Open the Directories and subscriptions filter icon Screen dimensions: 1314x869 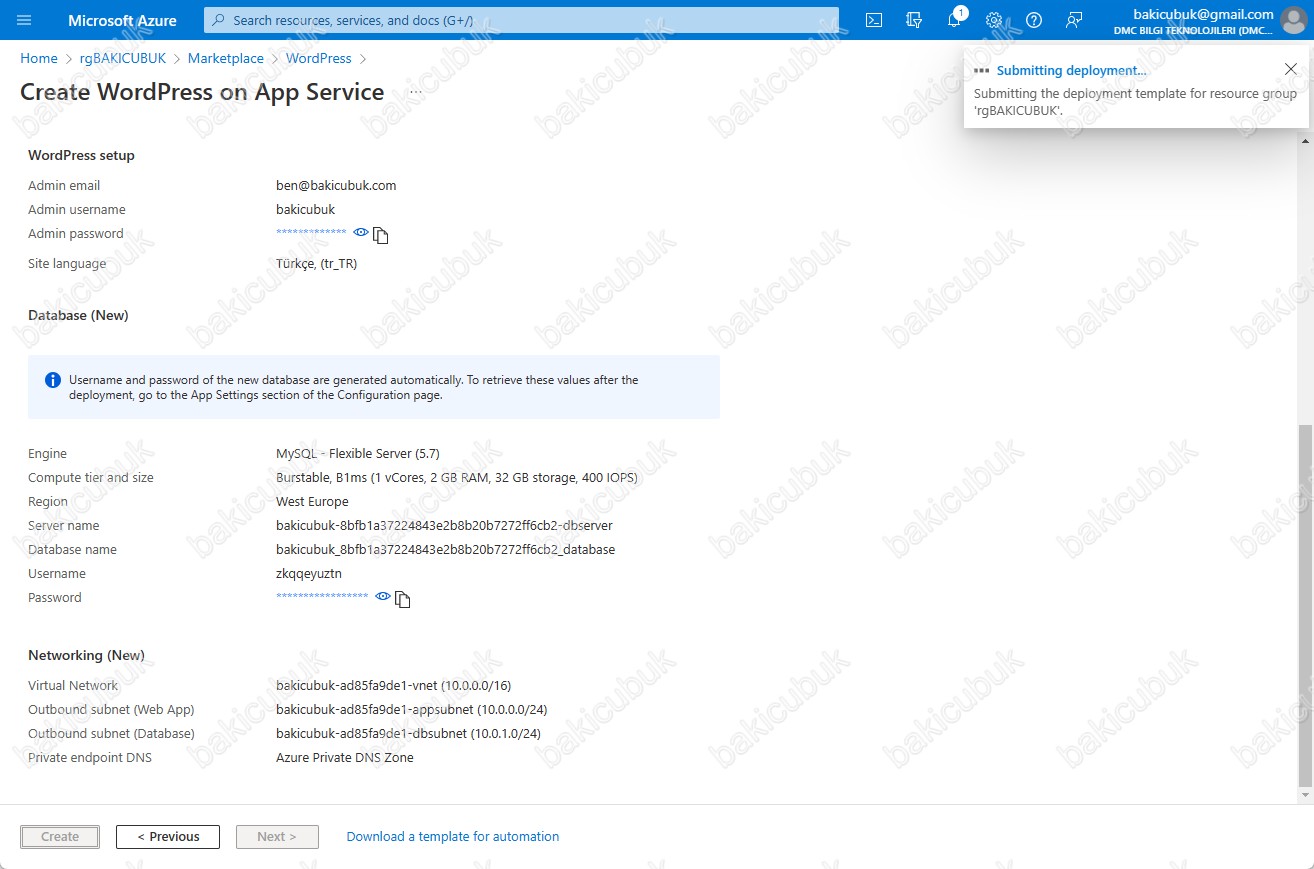913,20
